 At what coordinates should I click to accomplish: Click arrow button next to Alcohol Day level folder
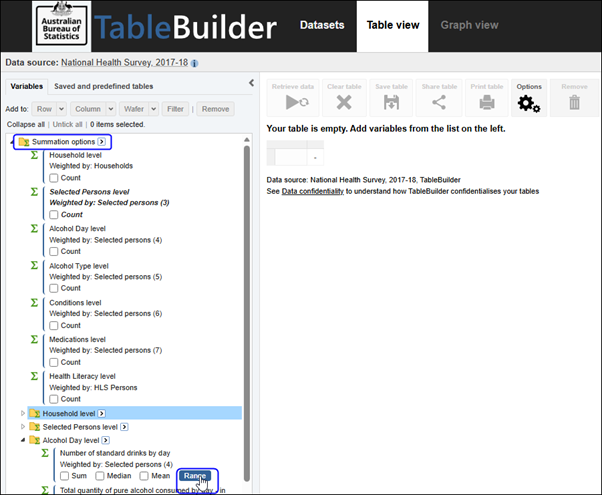click(106, 440)
